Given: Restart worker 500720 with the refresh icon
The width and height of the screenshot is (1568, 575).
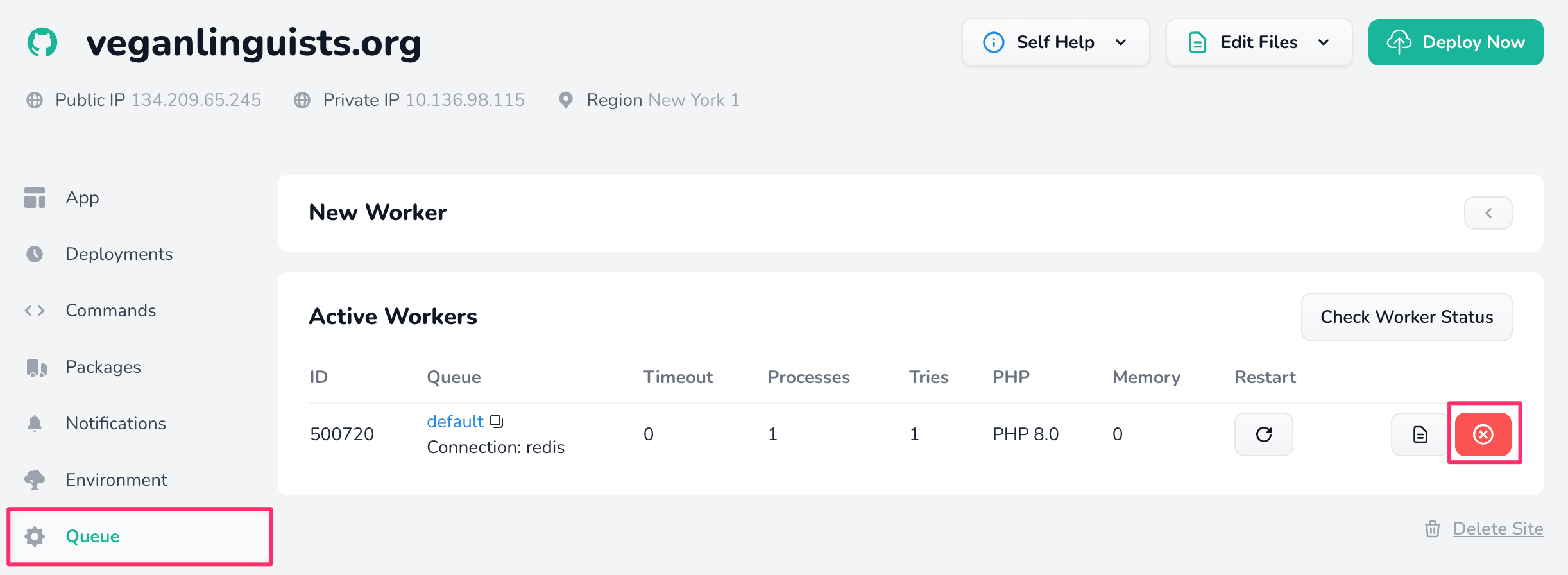Looking at the screenshot, I should tap(1263, 434).
